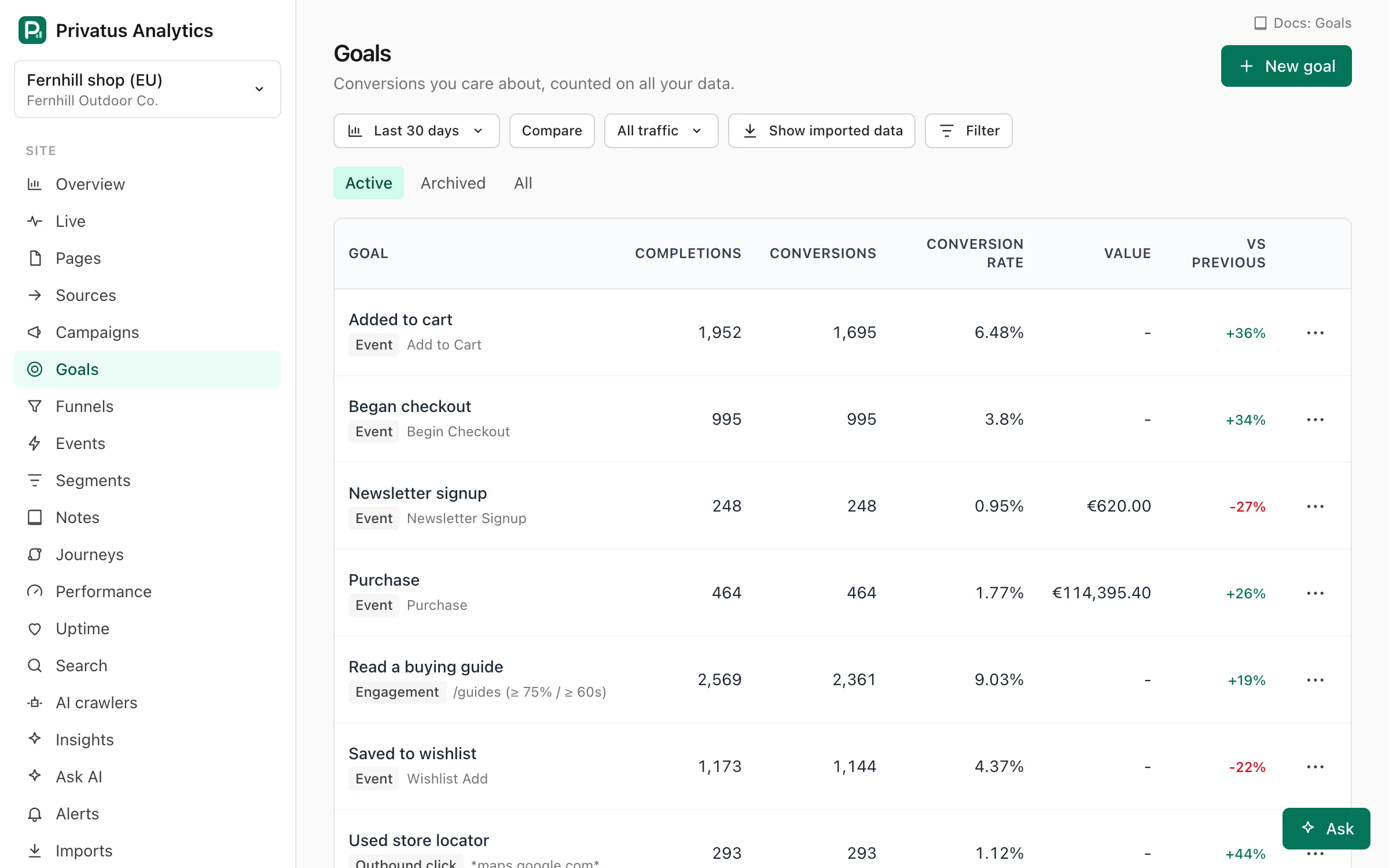Open AI crawlers in the sidebar
This screenshot has width=1389, height=868.
148,703
